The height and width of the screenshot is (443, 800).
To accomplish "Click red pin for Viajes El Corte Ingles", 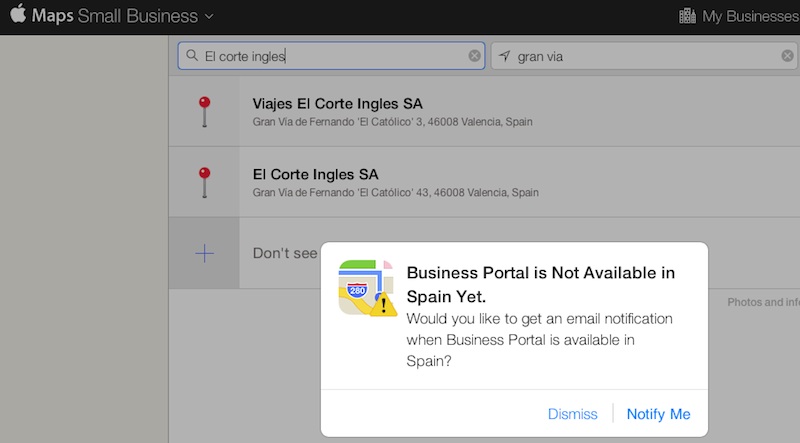I will [205, 112].
